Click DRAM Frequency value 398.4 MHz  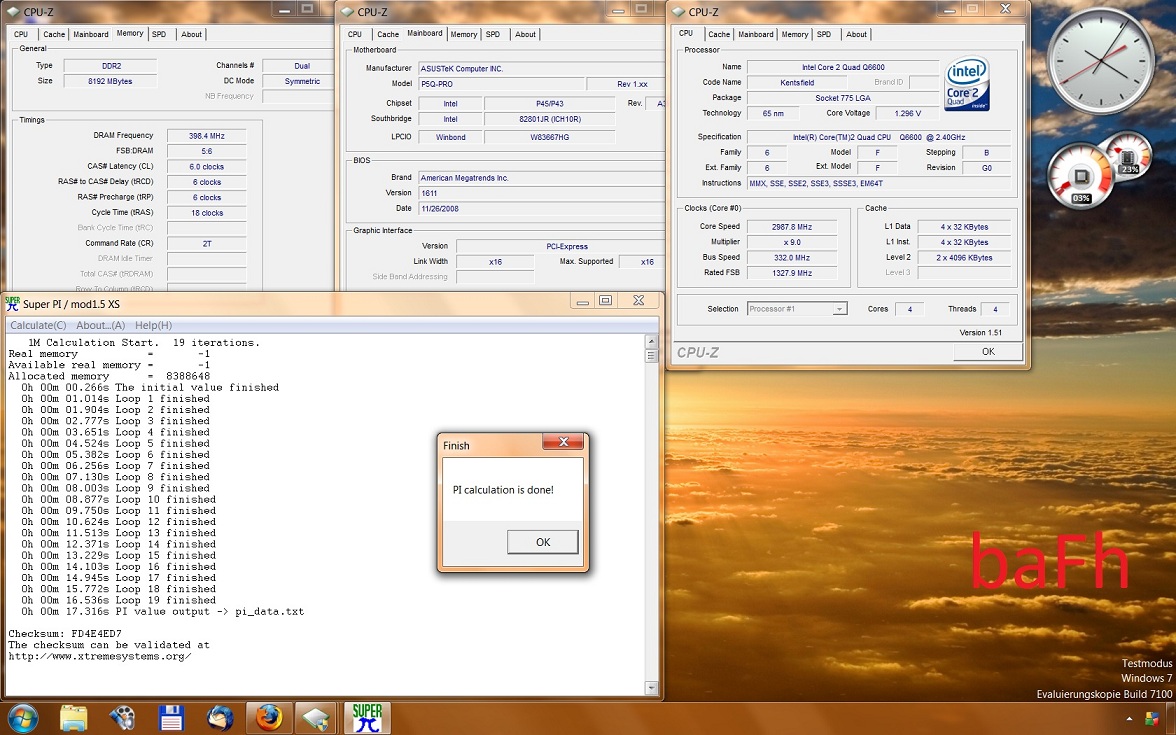pos(206,136)
